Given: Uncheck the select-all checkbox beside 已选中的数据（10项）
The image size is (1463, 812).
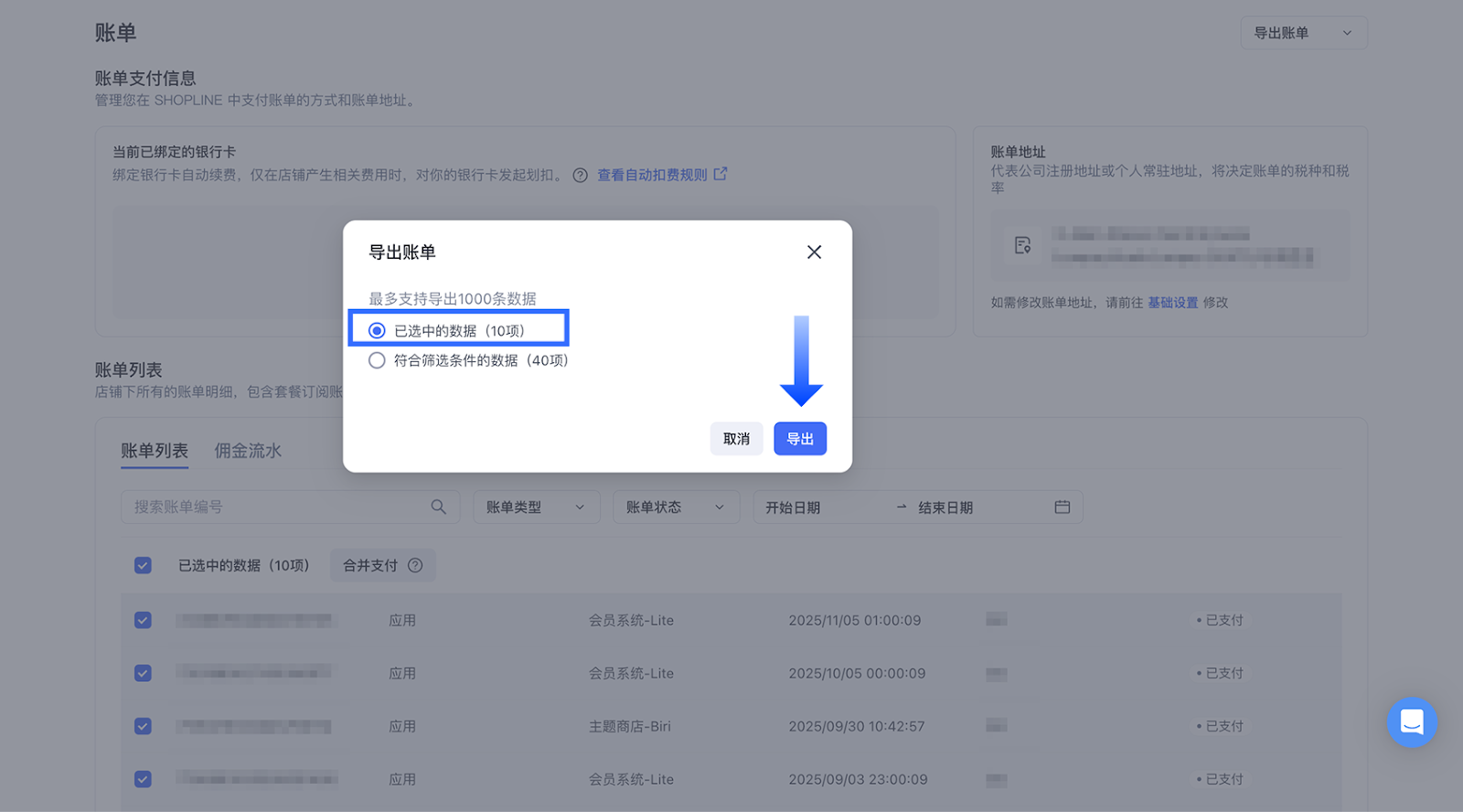Looking at the screenshot, I should click(x=143, y=565).
